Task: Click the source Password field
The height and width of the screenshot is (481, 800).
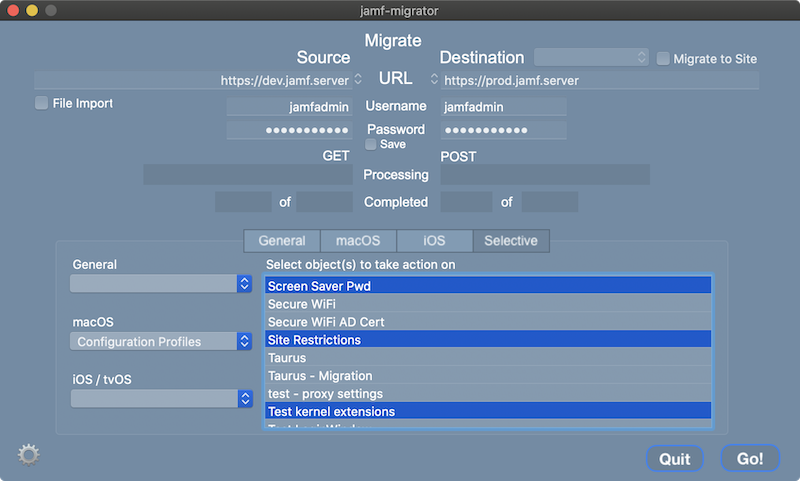Action: 289,130
